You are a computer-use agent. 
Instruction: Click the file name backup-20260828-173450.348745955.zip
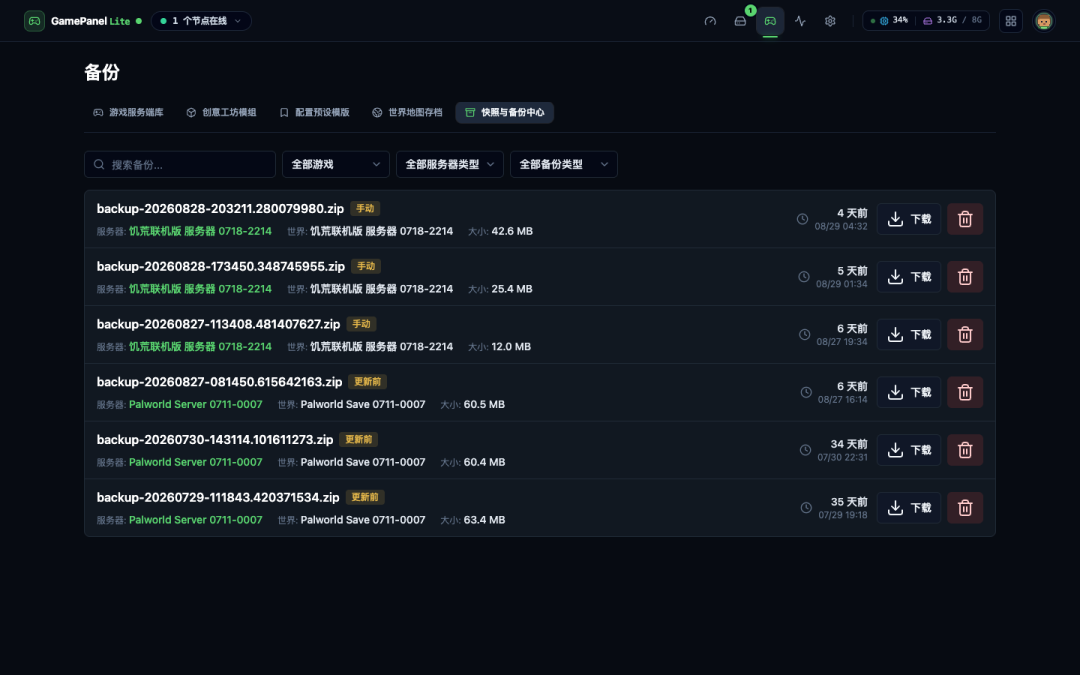[x=220, y=267]
